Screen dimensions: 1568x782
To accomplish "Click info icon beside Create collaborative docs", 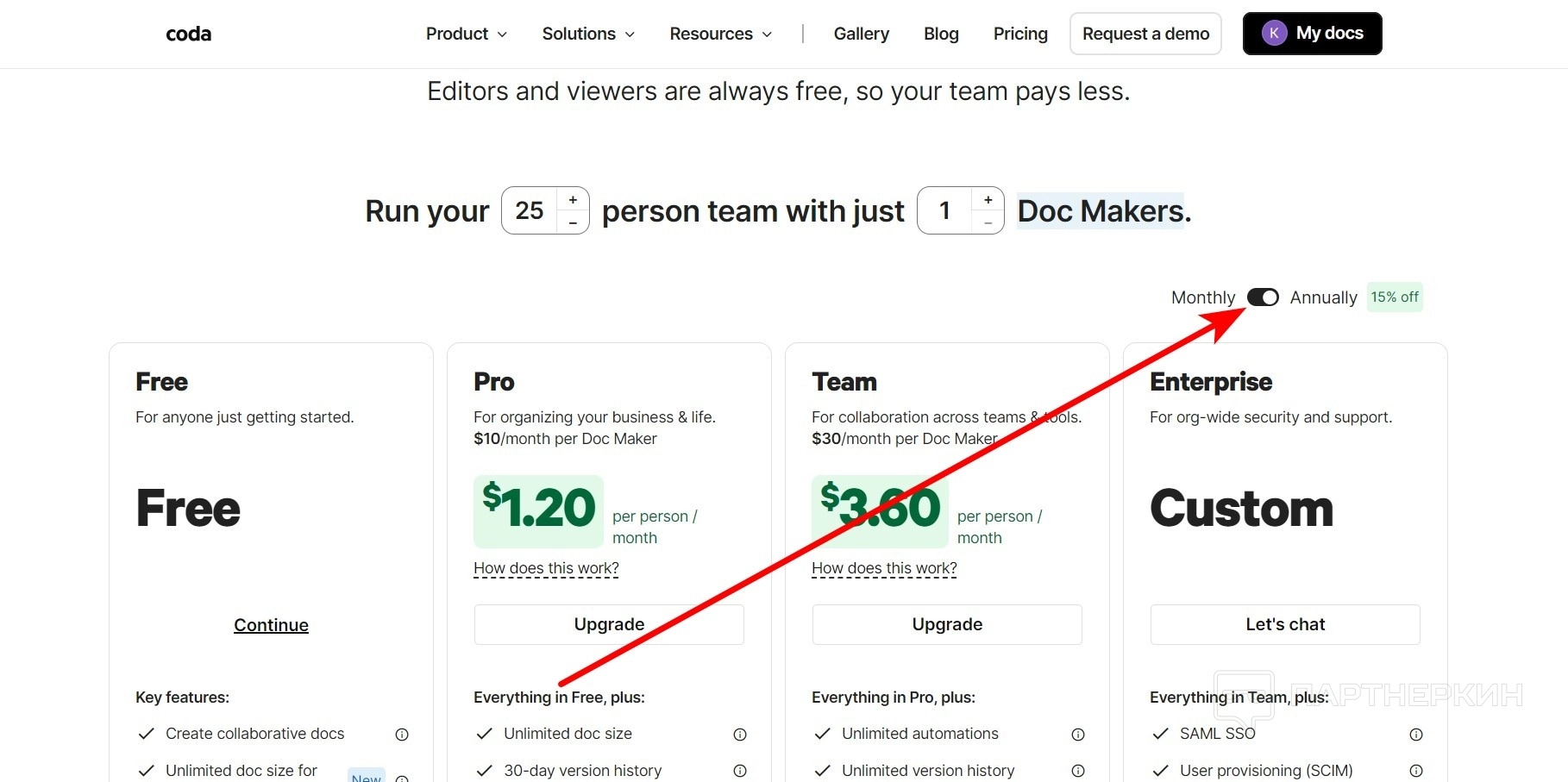I will [402, 735].
